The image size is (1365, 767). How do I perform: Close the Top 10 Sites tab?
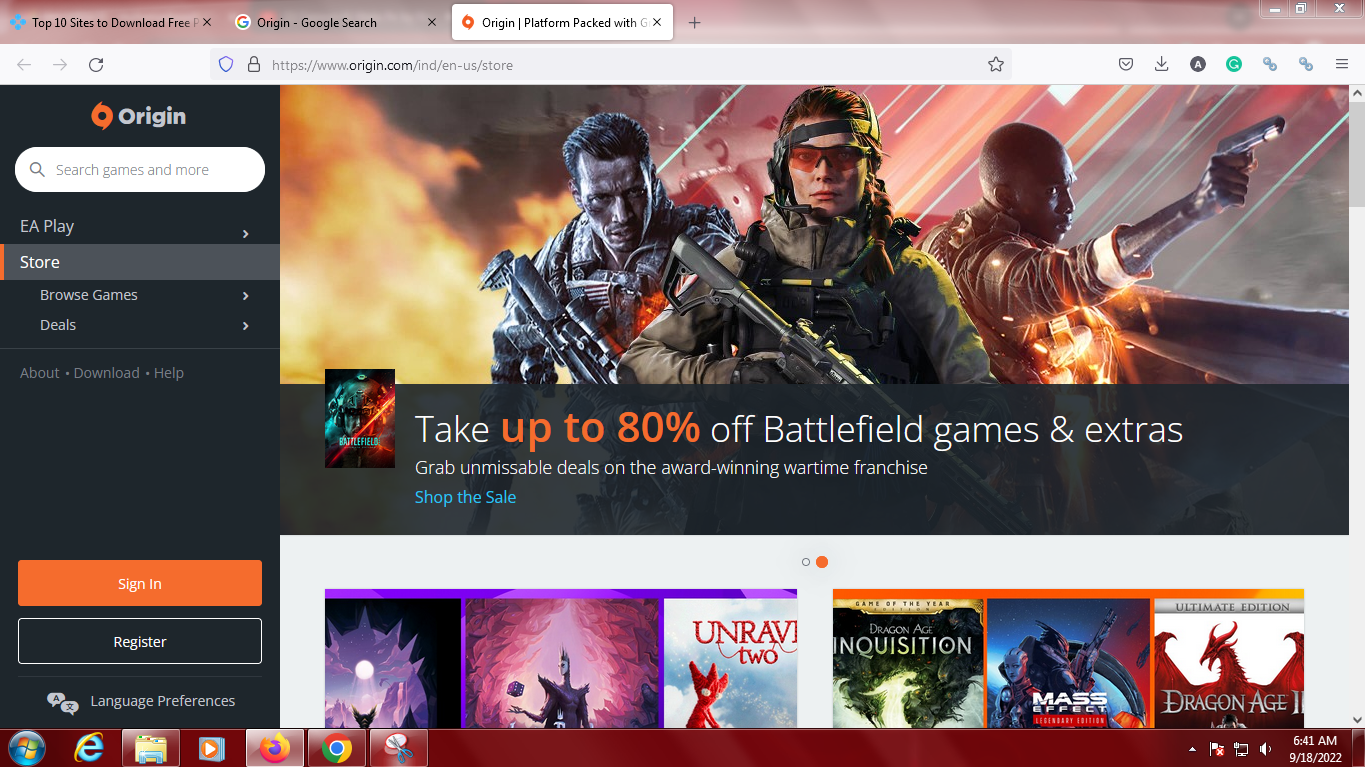[x=206, y=23]
